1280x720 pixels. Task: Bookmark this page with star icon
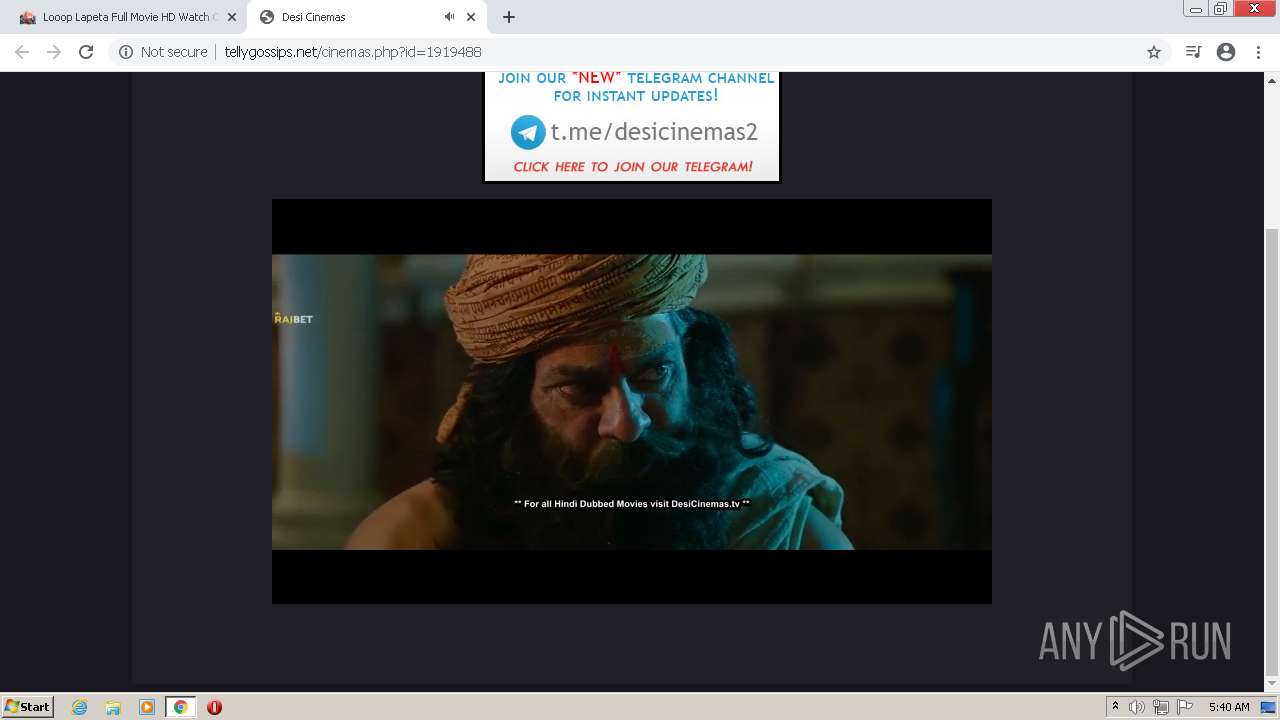pos(1154,52)
